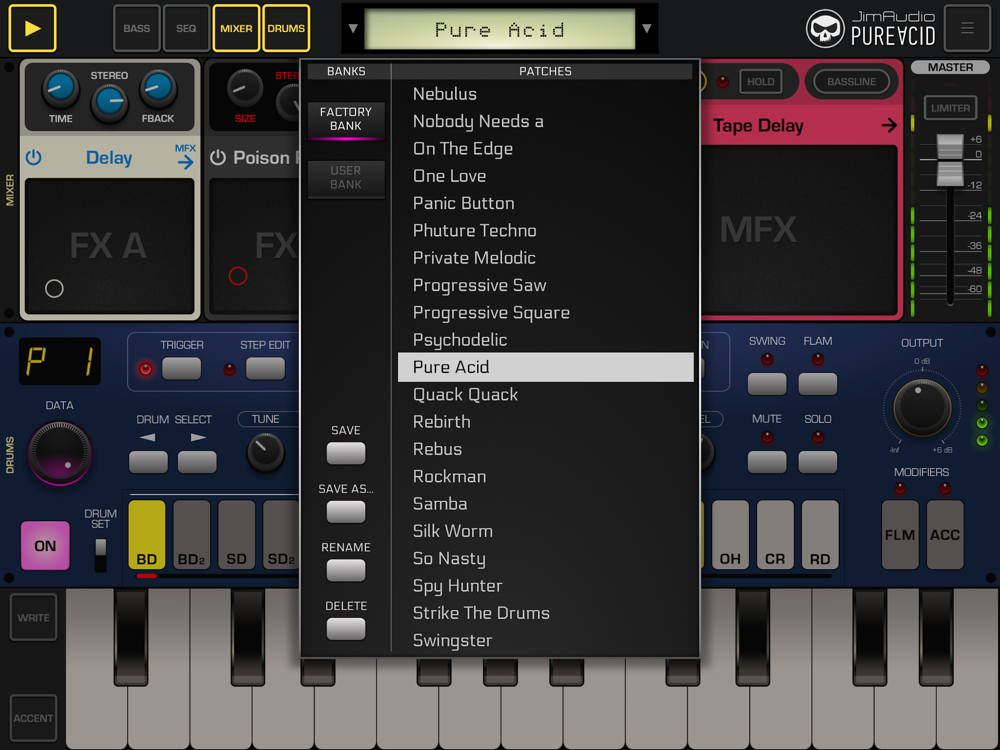Viewport: 1000px width, 750px height.
Task: Choose the Quack Quack patch
Action: (545, 395)
